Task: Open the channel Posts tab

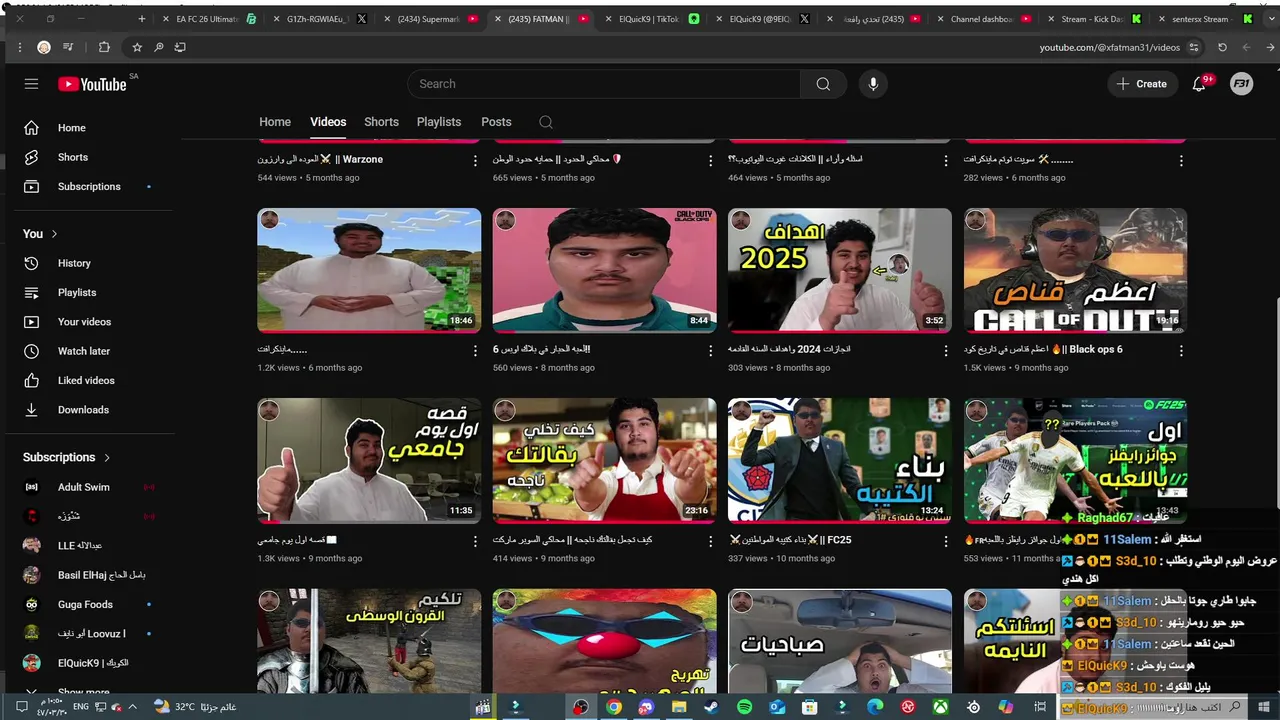Action: tap(496, 122)
